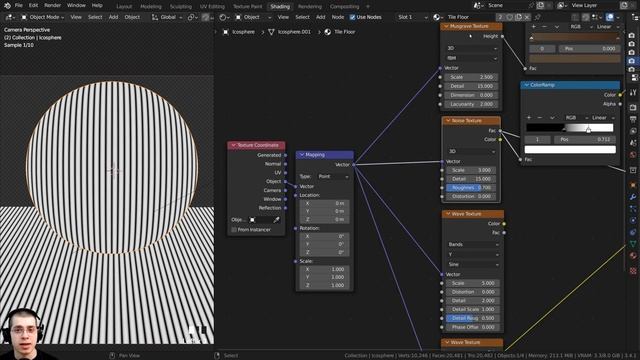Image resolution: width=640 pixels, height=360 pixels.
Task: Open the Modifiers wrench properties tab
Action: click(633, 197)
